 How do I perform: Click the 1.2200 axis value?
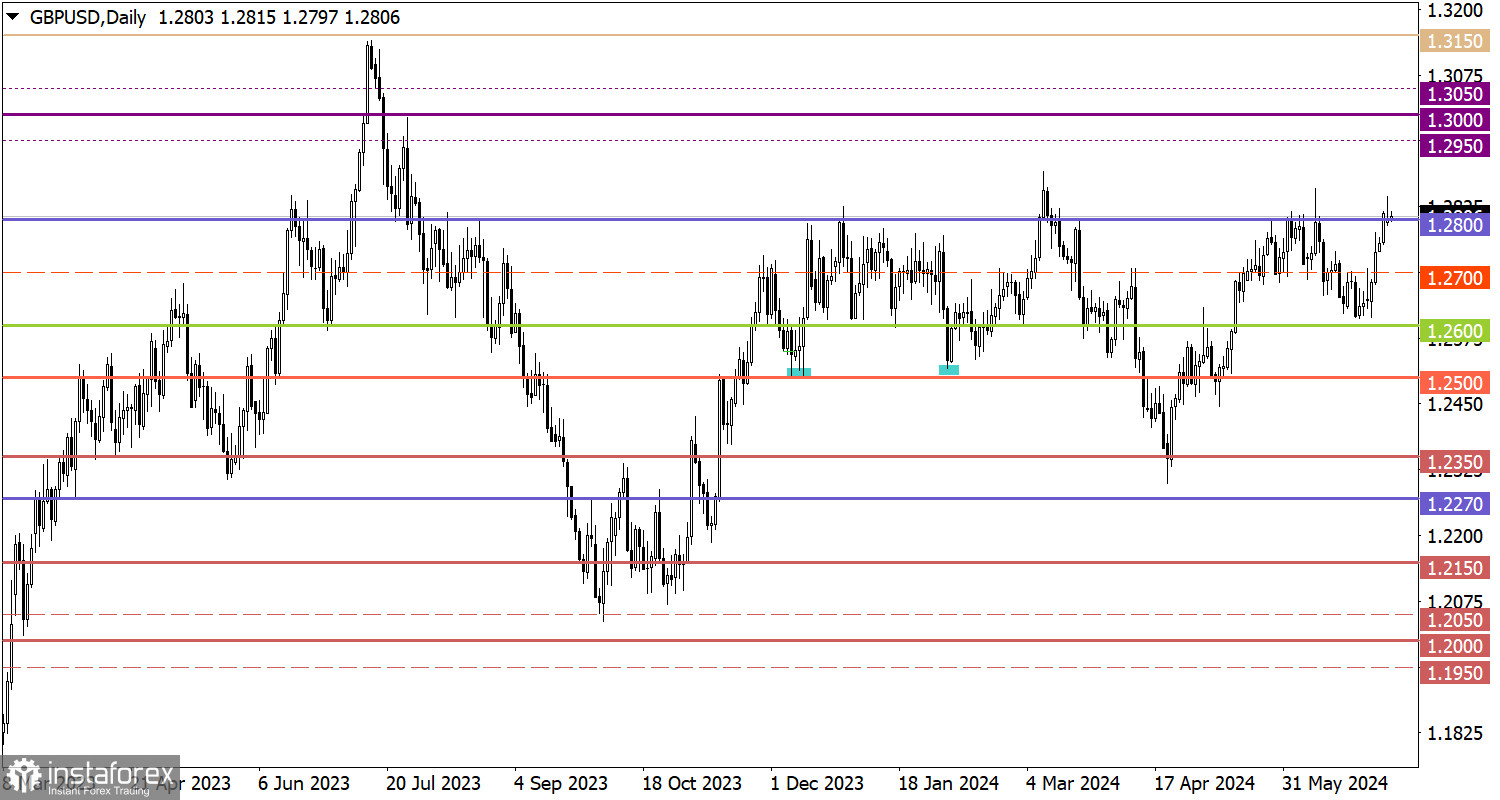click(1455, 537)
